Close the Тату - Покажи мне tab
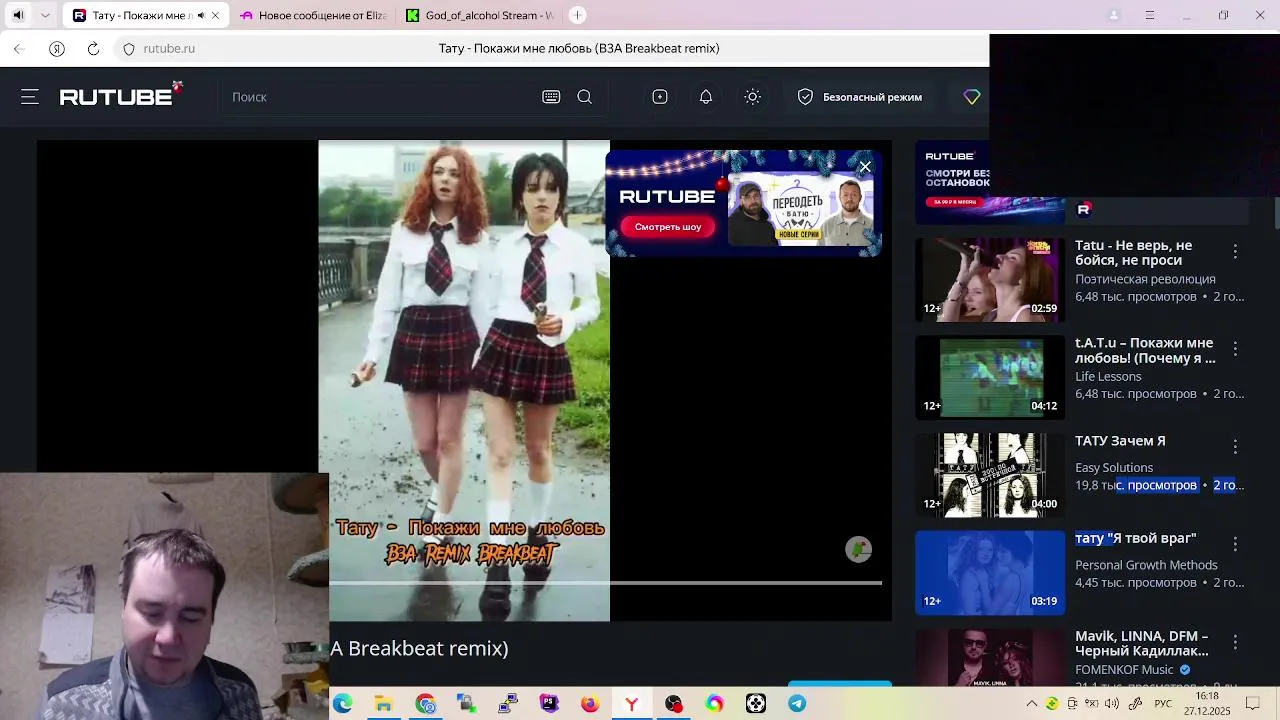 [215, 15]
